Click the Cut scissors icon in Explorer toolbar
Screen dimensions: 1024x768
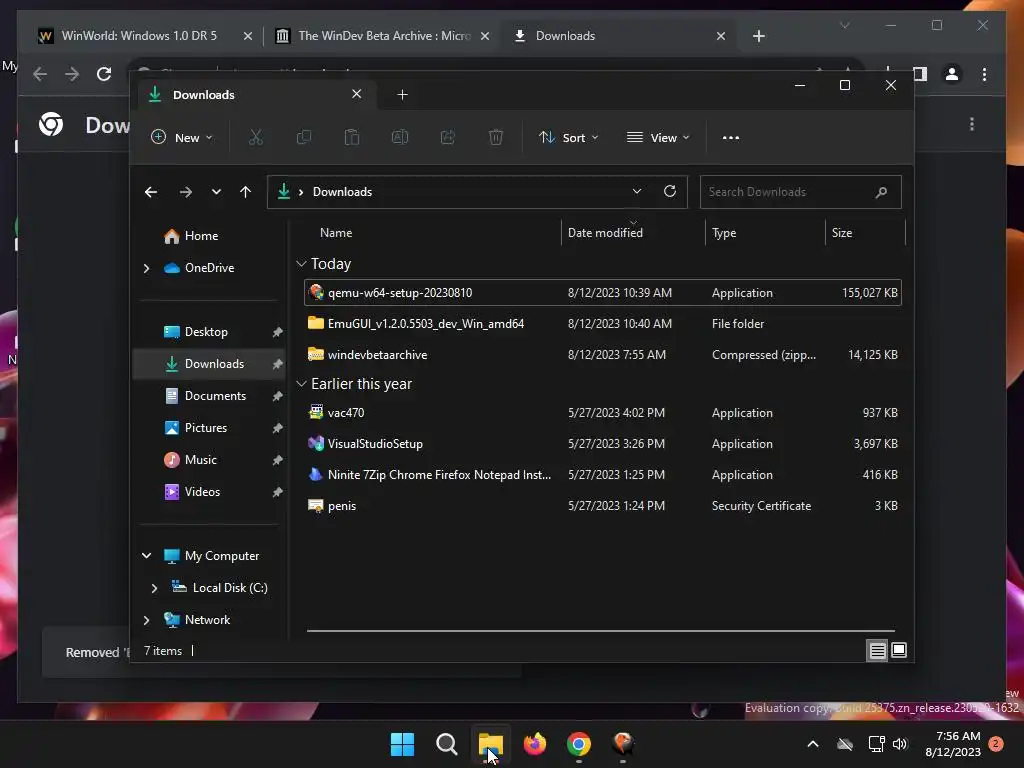255,137
